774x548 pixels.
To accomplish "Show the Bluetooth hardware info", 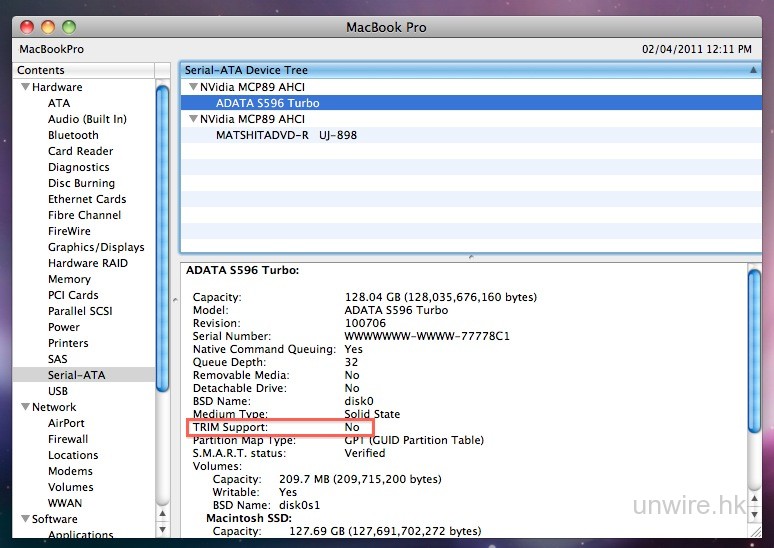I will pyautogui.click(x=73, y=135).
